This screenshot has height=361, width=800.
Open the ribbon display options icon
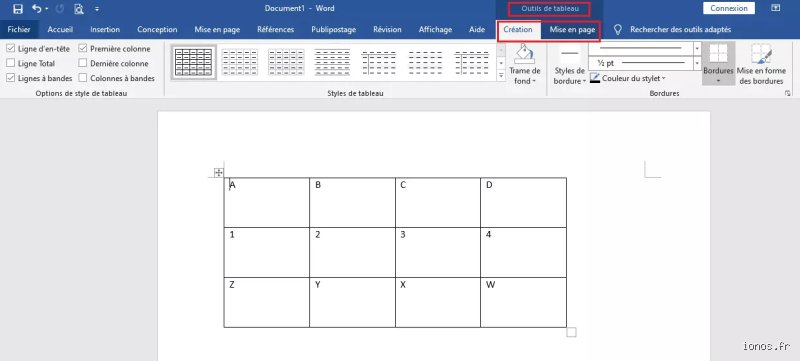[776, 8]
